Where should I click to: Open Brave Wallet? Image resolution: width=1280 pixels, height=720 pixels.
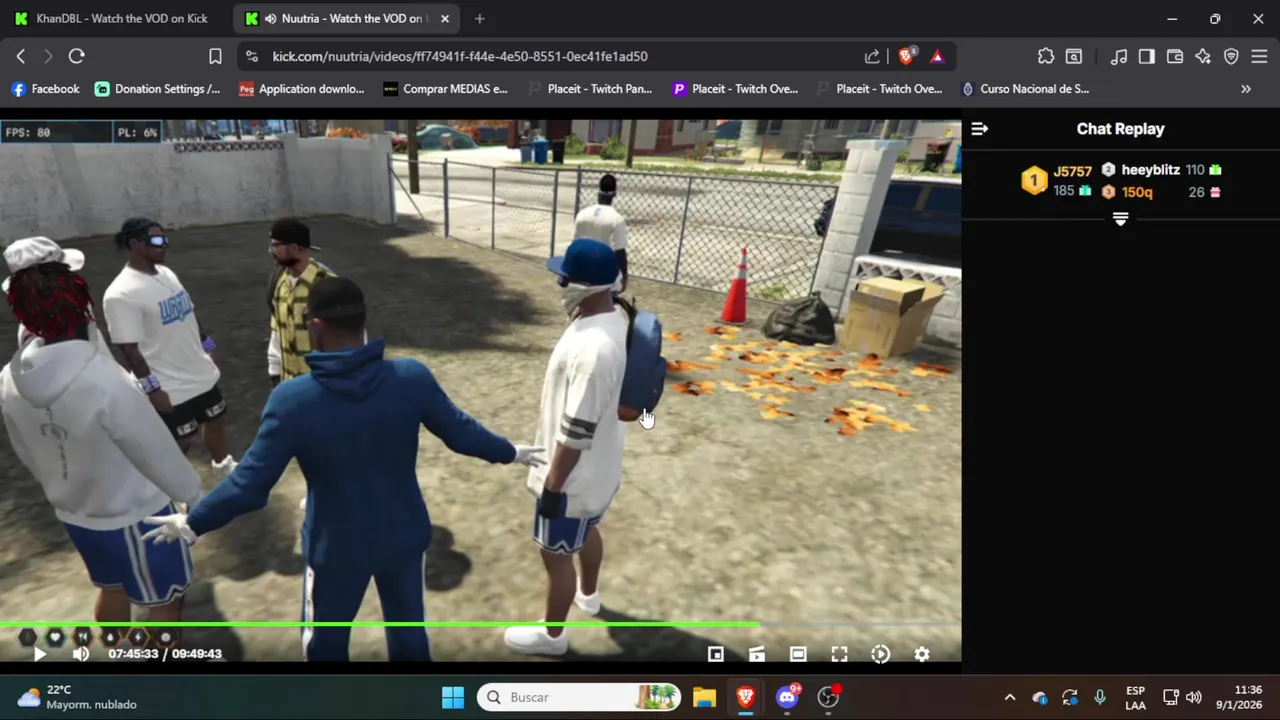click(x=1175, y=57)
